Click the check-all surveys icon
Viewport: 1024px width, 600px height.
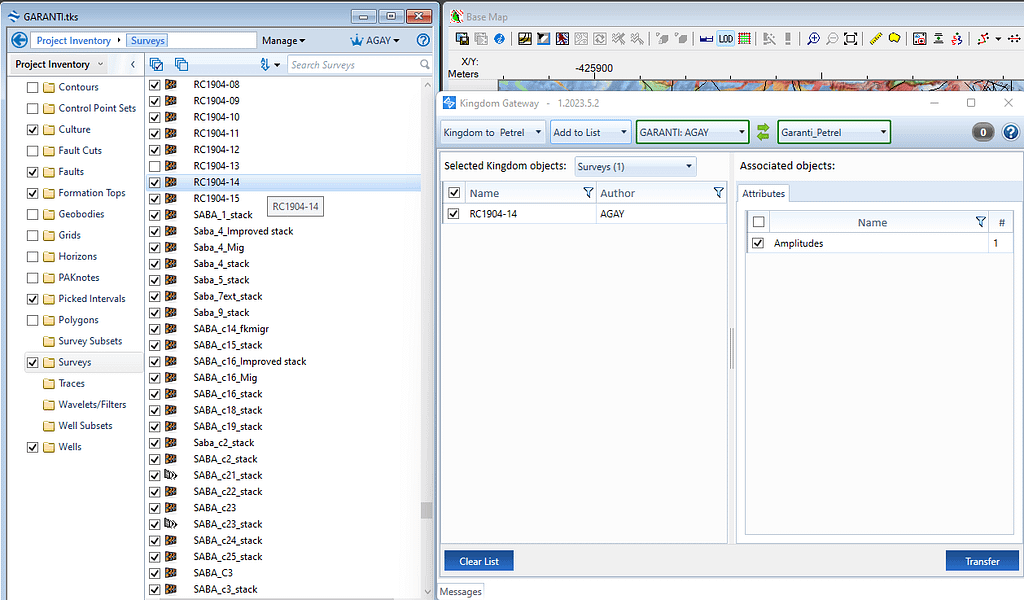[156, 64]
